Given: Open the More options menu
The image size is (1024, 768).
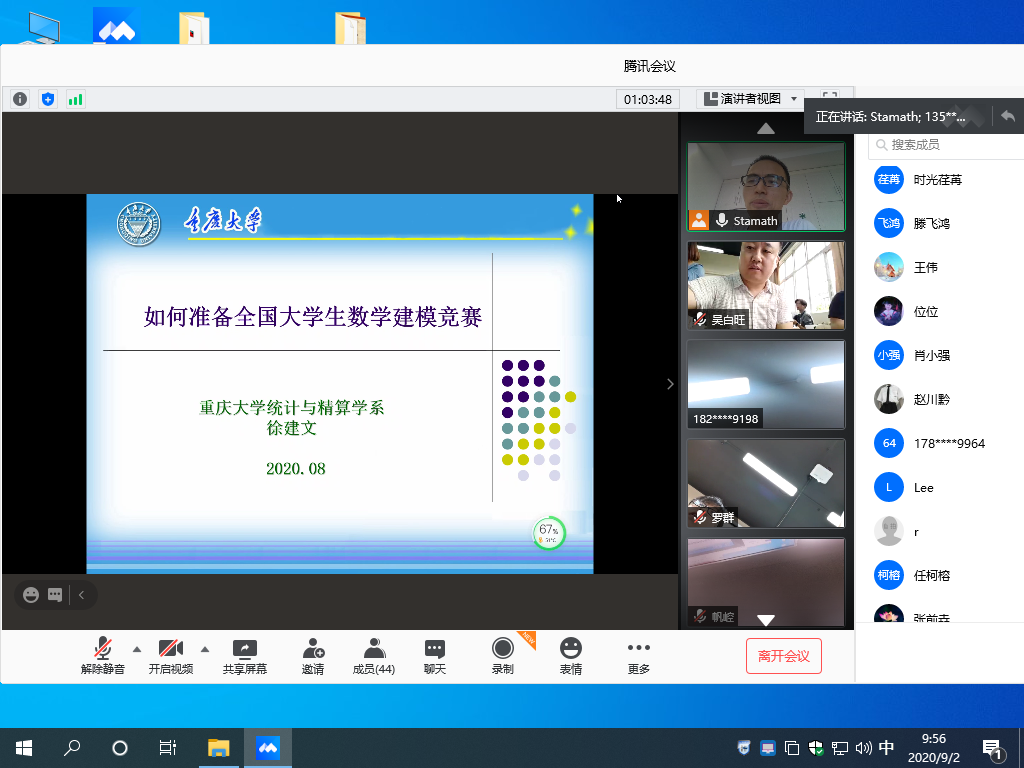Looking at the screenshot, I should pyautogui.click(x=638, y=656).
